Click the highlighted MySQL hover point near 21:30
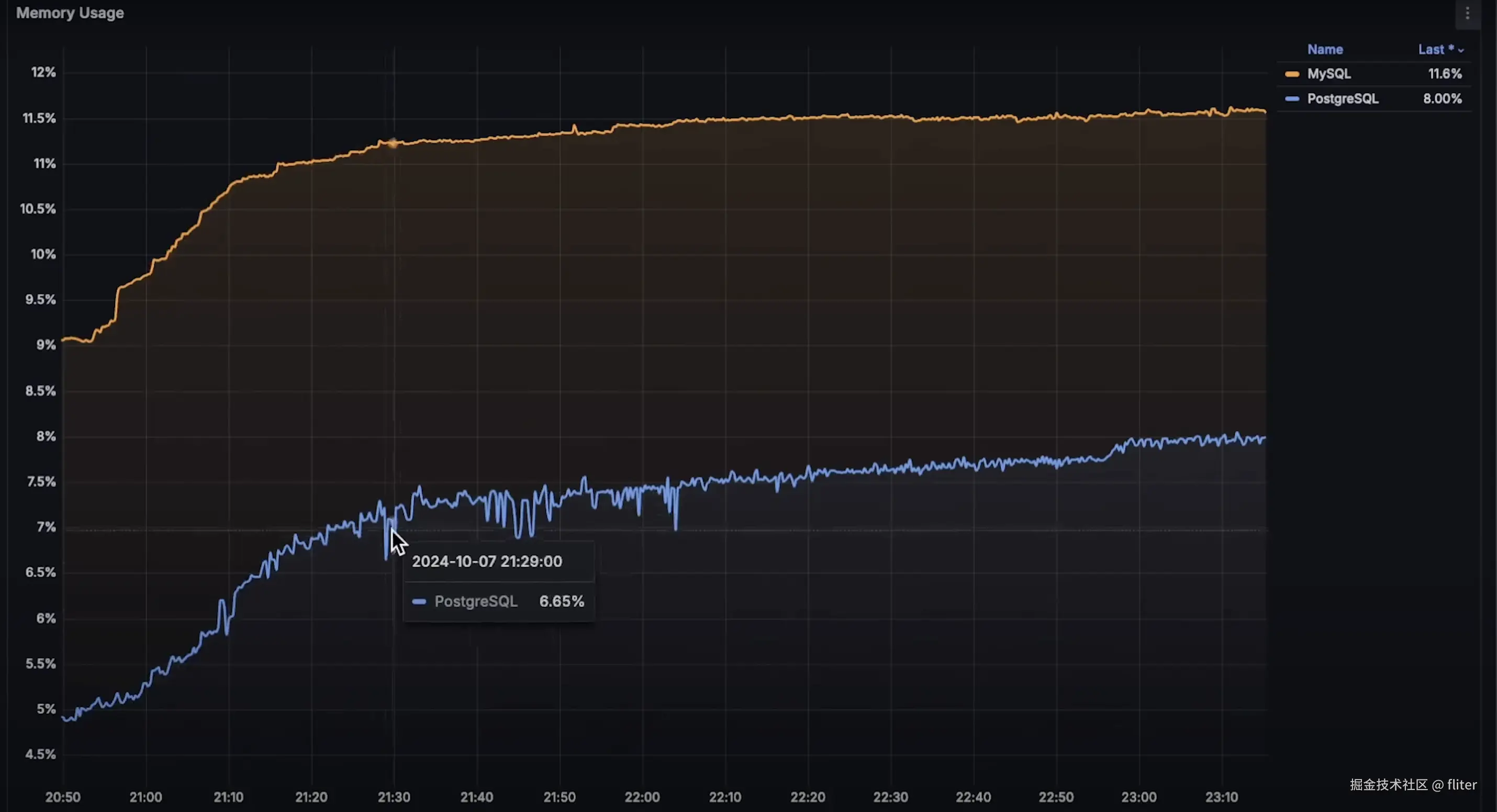The height and width of the screenshot is (812, 1497). pyautogui.click(x=394, y=143)
